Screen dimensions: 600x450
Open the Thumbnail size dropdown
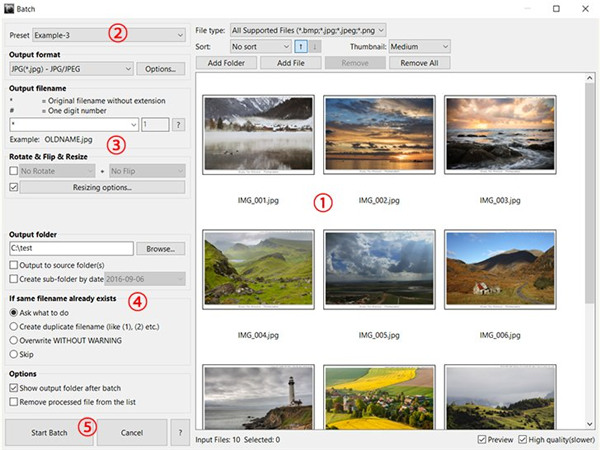(419, 47)
